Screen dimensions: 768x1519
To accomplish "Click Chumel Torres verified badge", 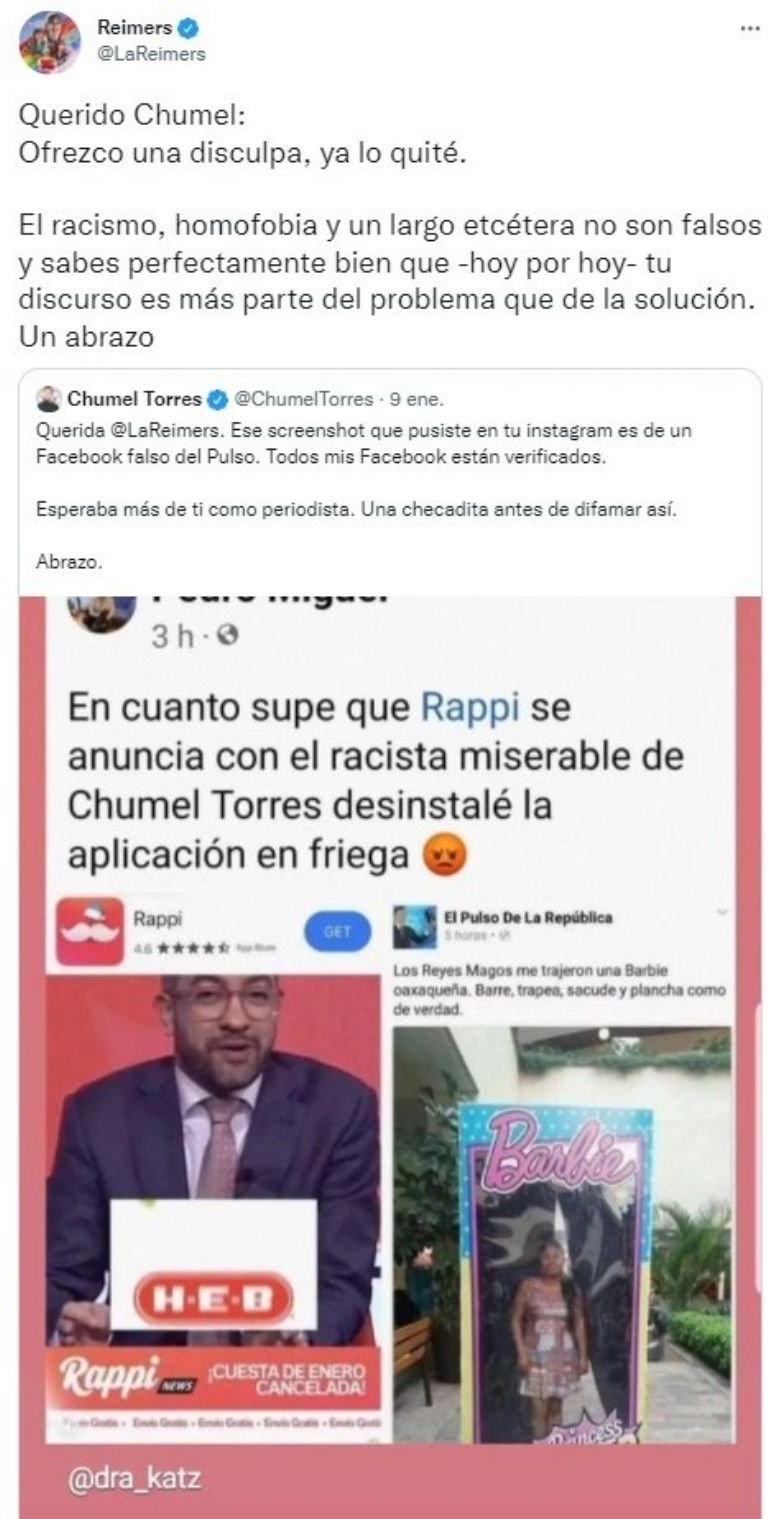I will [217, 401].
